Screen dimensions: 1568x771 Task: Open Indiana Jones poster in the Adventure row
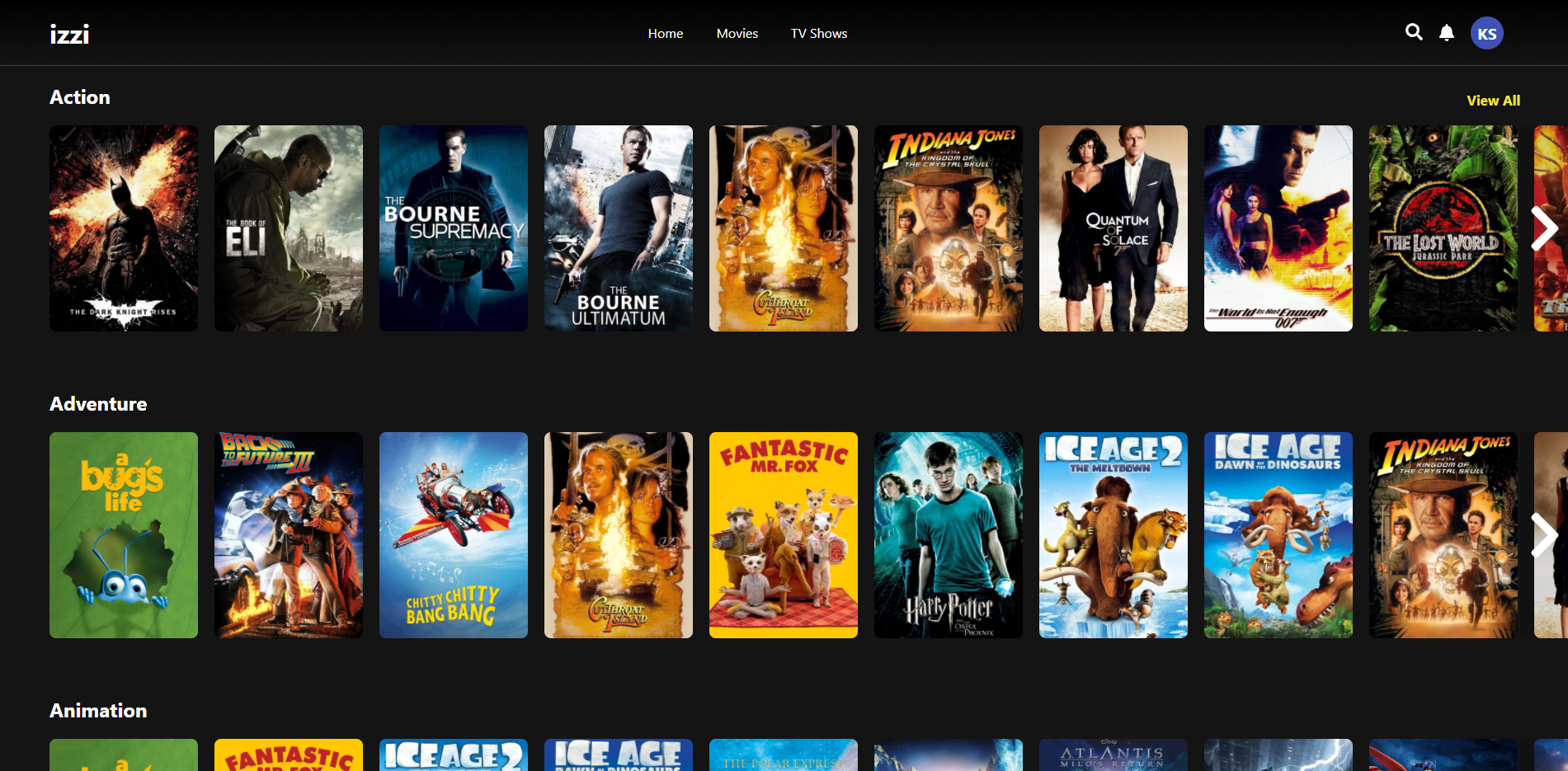[x=1443, y=535]
